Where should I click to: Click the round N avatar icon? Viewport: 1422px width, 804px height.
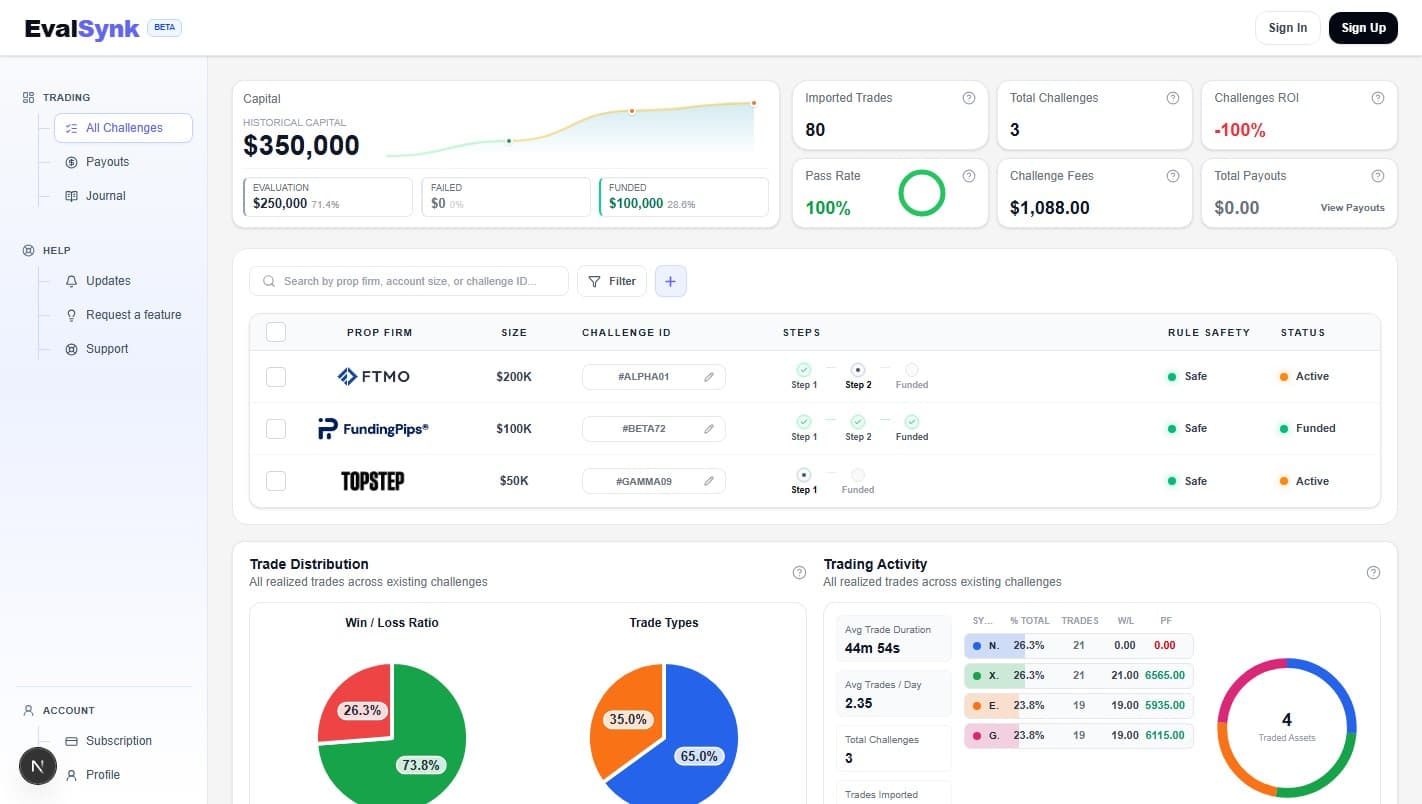(38, 767)
